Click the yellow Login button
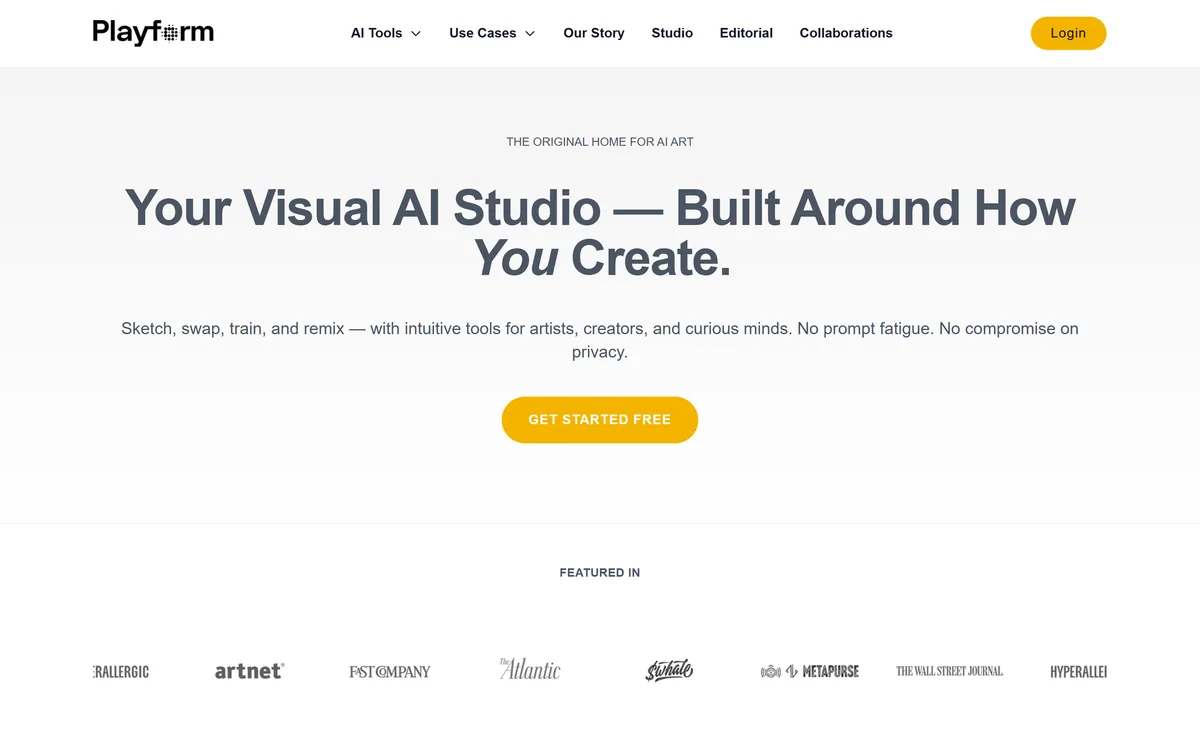Viewport: 1200px width, 750px height. point(1068,33)
